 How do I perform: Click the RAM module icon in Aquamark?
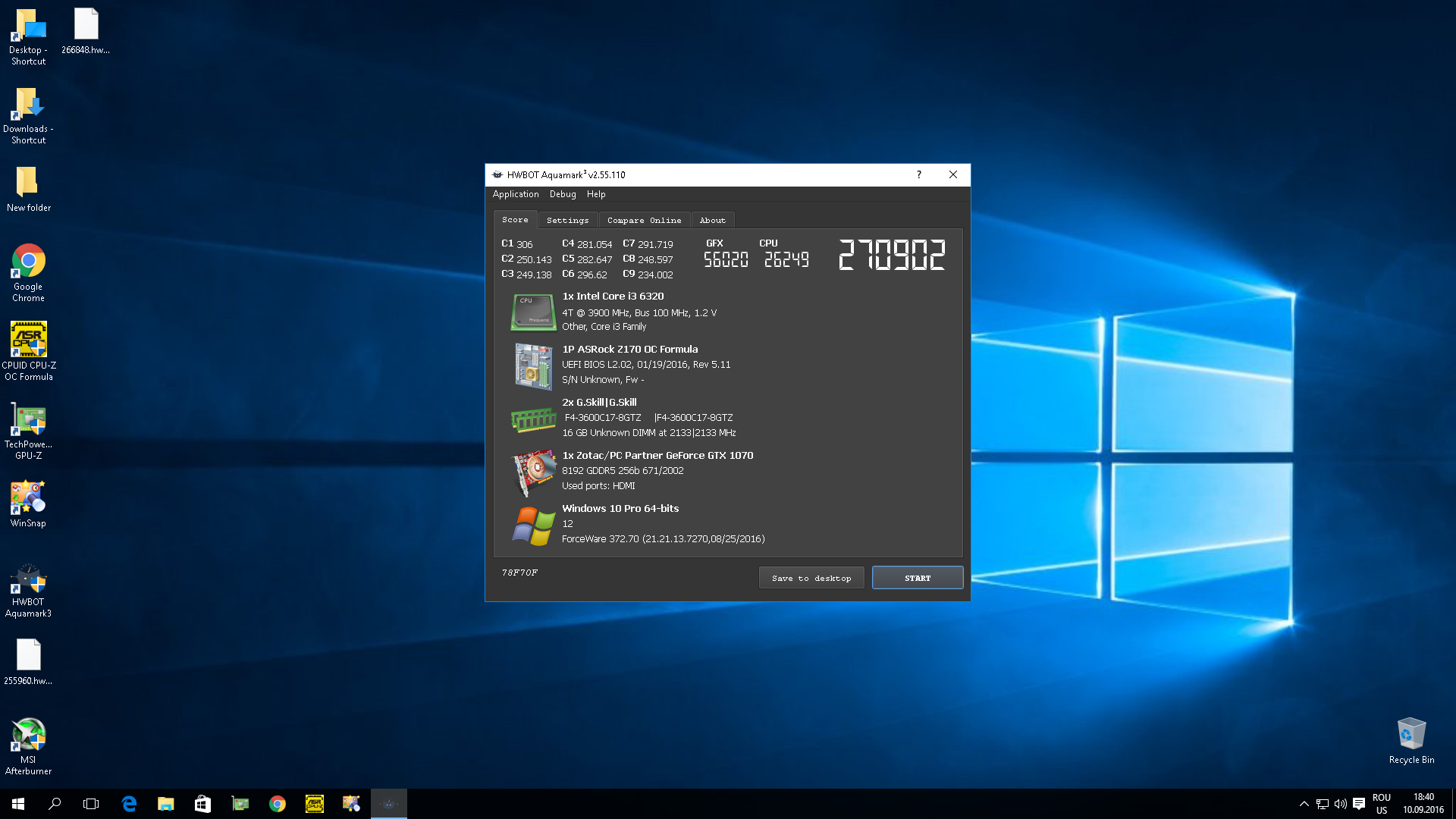533,419
